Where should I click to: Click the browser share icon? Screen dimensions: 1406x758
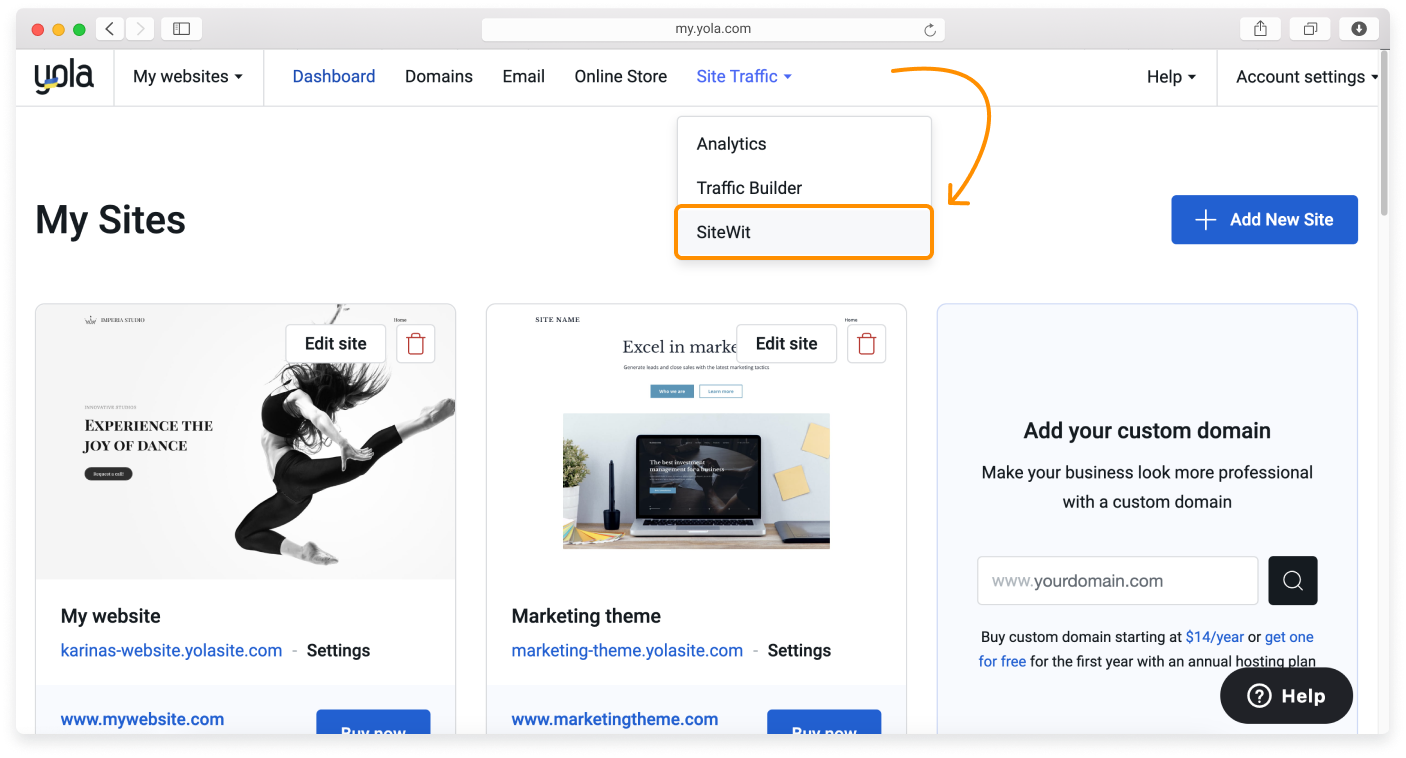pyautogui.click(x=1259, y=28)
